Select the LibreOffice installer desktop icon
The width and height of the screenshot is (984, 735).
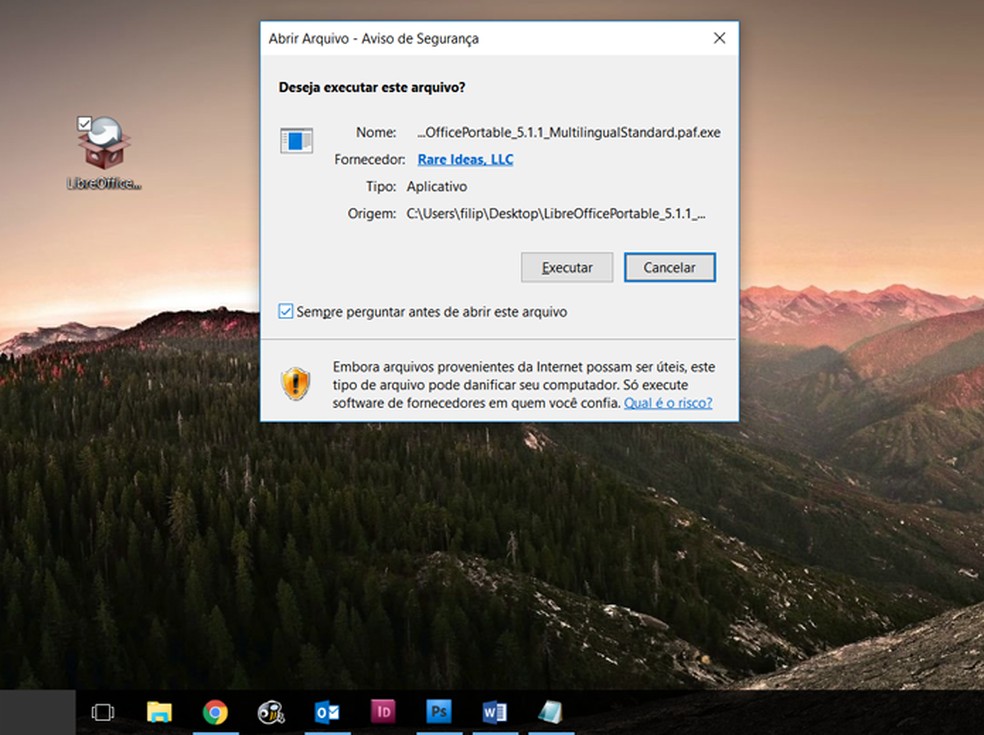click(104, 153)
